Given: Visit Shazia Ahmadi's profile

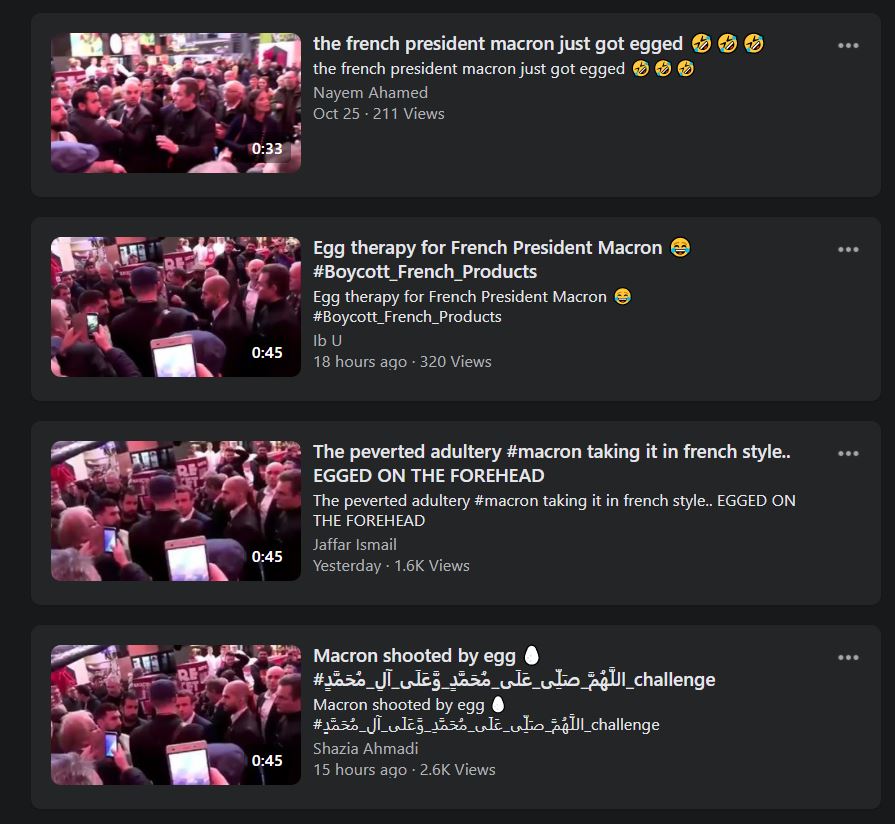Looking at the screenshot, I should pos(365,748).
